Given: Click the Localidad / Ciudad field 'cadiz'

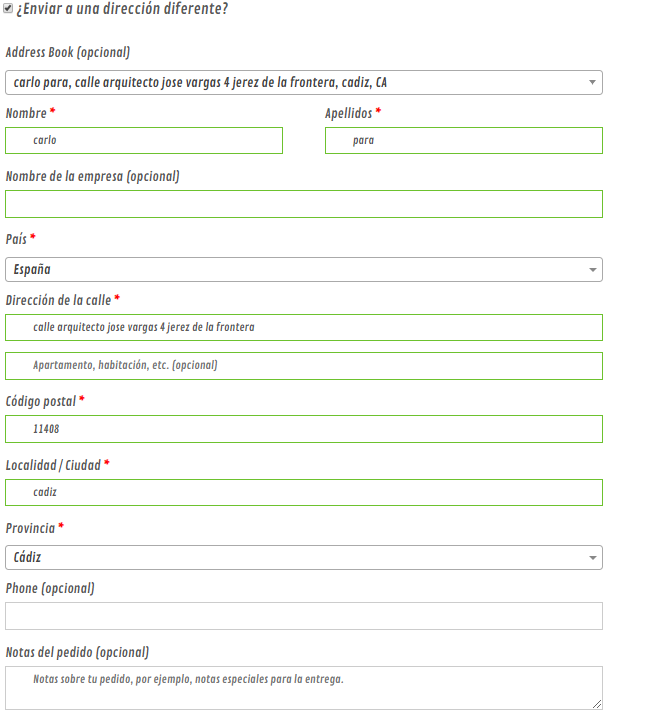Looking at the screenshot, I should tap(304, 492).
